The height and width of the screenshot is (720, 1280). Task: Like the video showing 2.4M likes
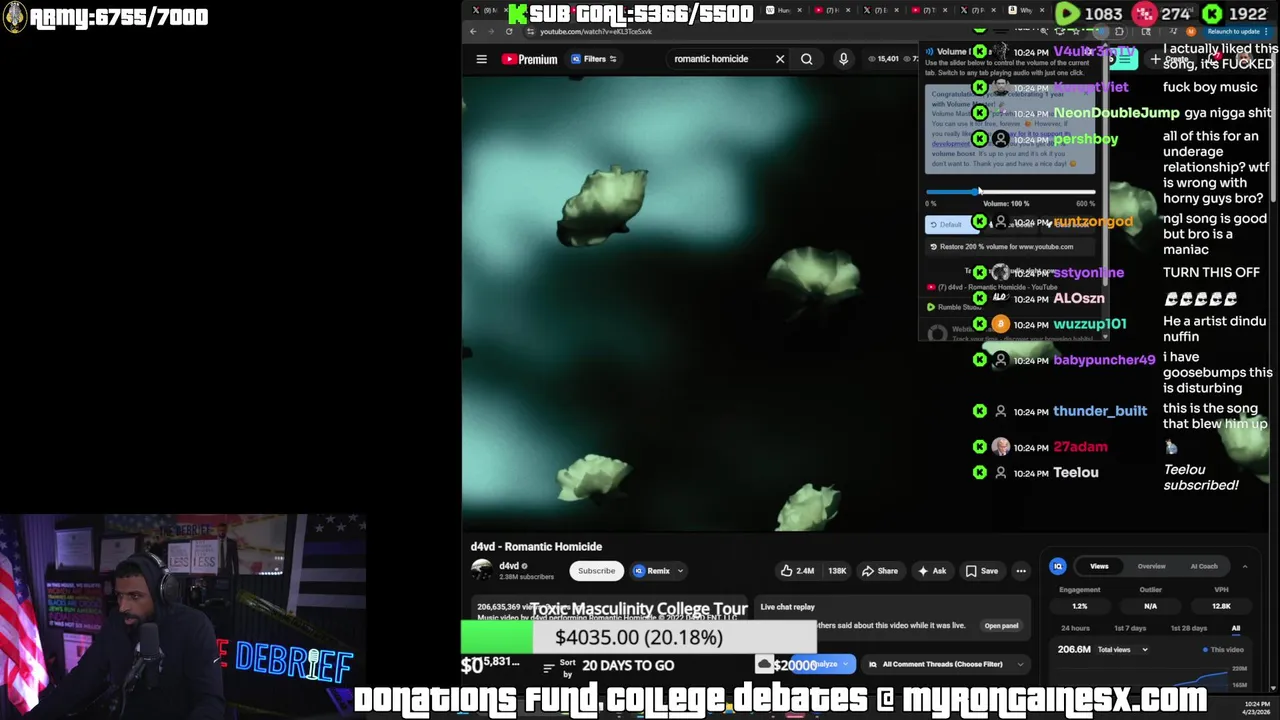(x=797, y=571)
